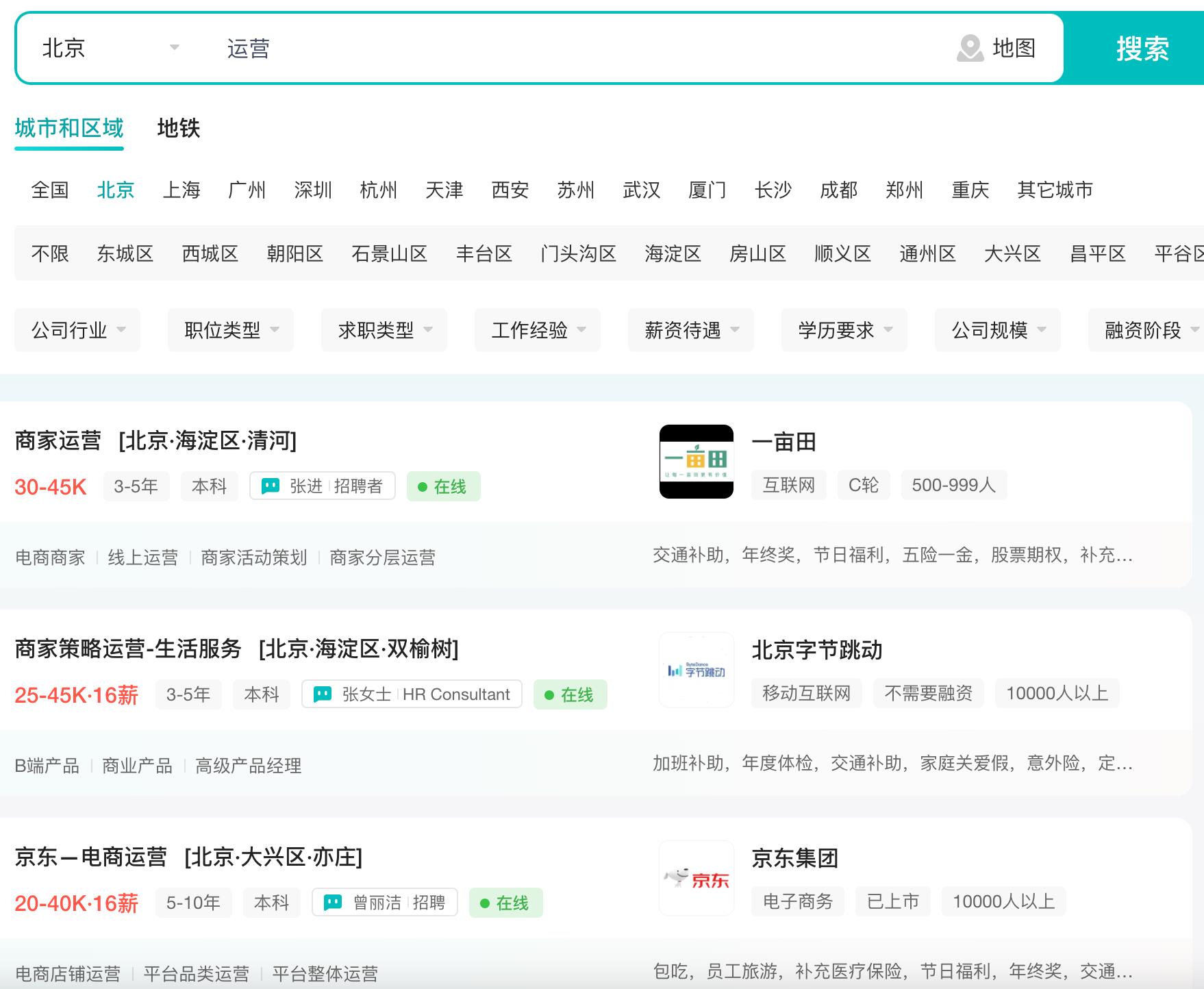Click the 30-45K salary text
Screen dimensions: 1204x989
[x=51, y=487]
